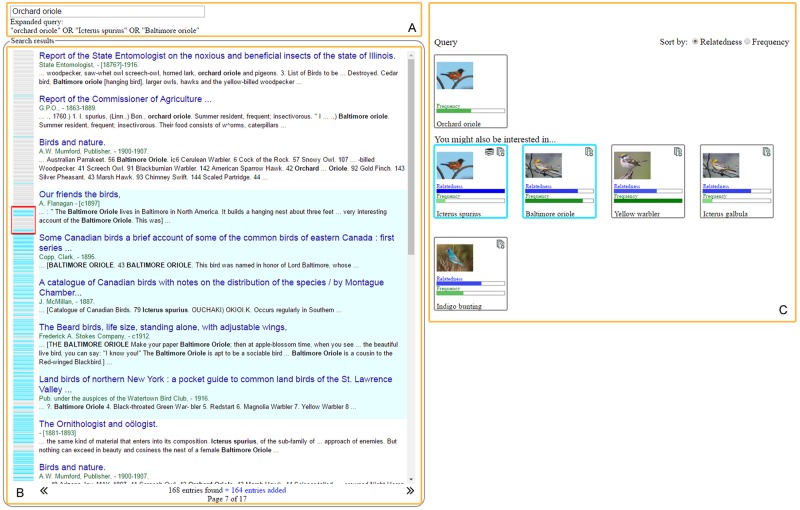The height and width of the screenshot is (510, 800).
Task: Click the stack icon on Icterus spurius card
Action: (x=489, y=151)
